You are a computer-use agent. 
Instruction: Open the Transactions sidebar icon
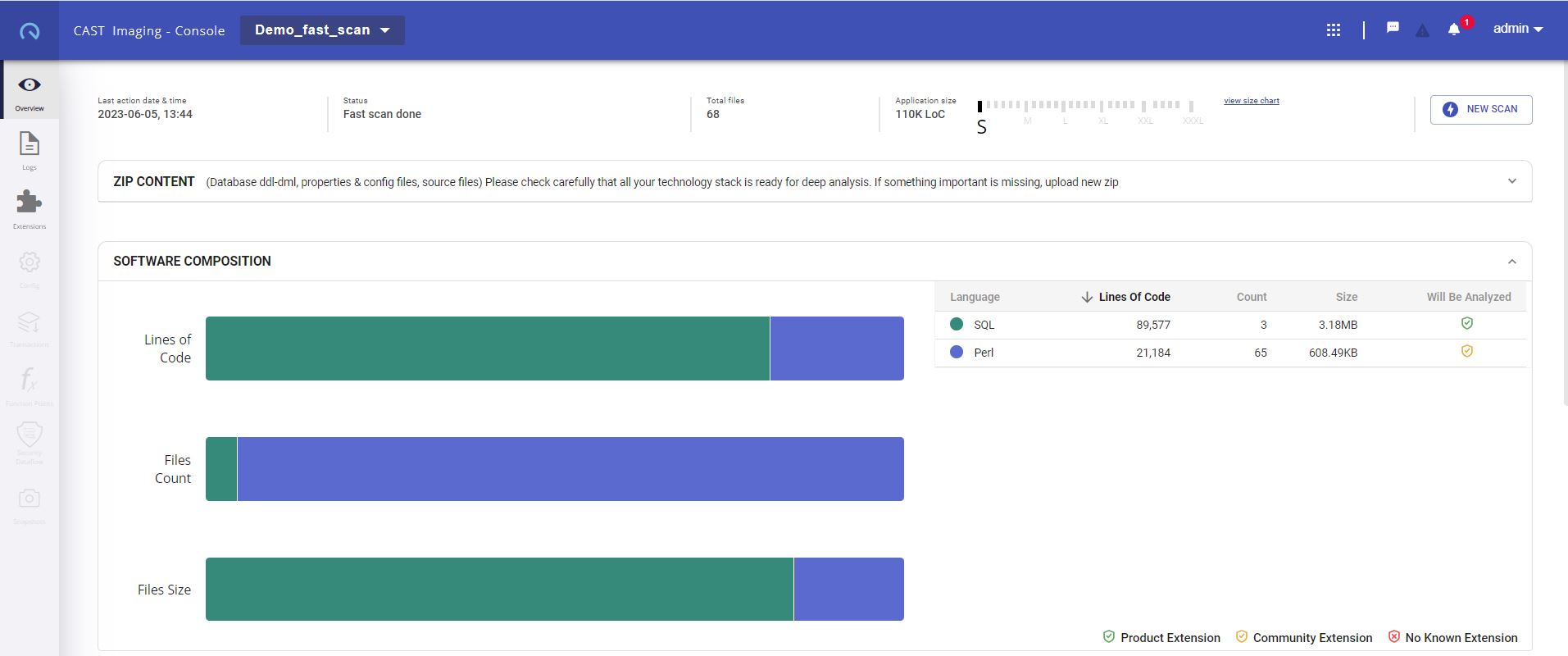point(30,321)
